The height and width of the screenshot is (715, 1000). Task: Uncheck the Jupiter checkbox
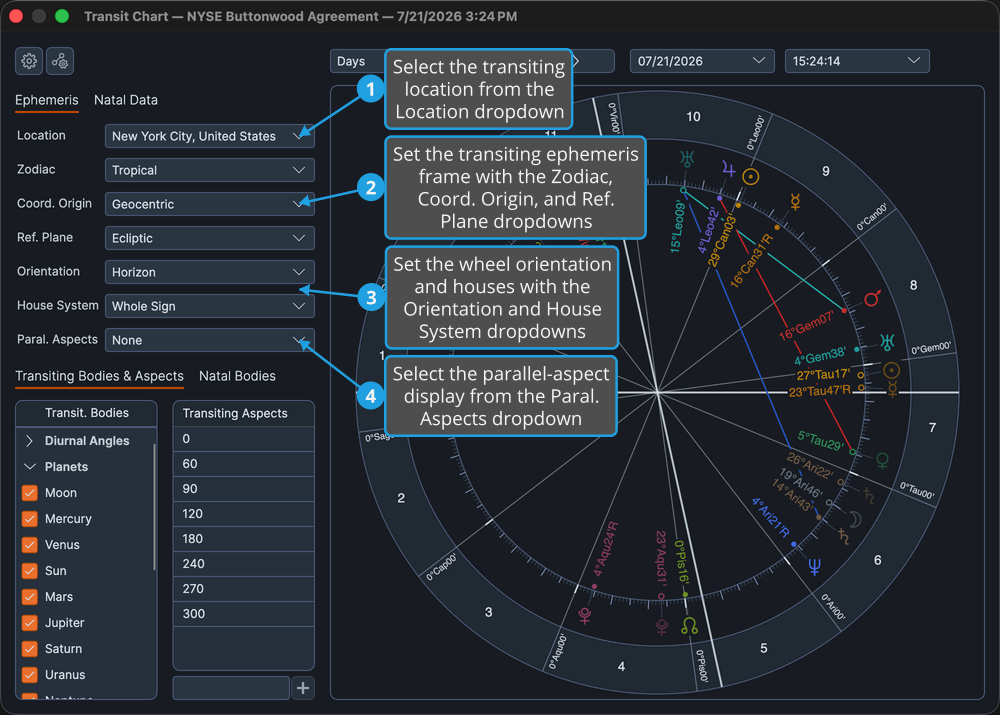[29, 623]
